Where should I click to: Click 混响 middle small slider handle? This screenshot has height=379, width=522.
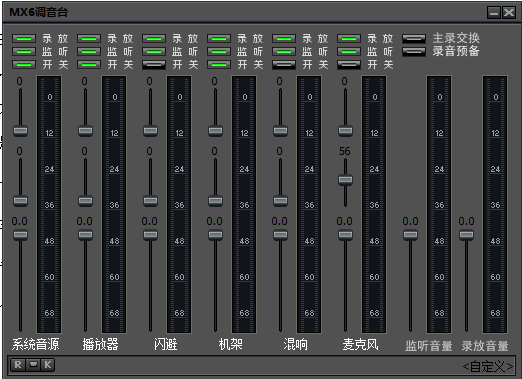[280, 201]
